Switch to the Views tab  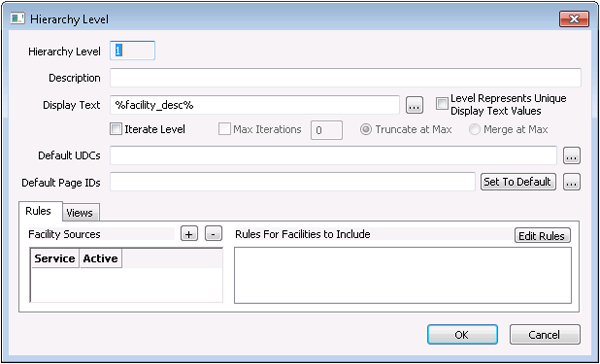pos(80,213)
